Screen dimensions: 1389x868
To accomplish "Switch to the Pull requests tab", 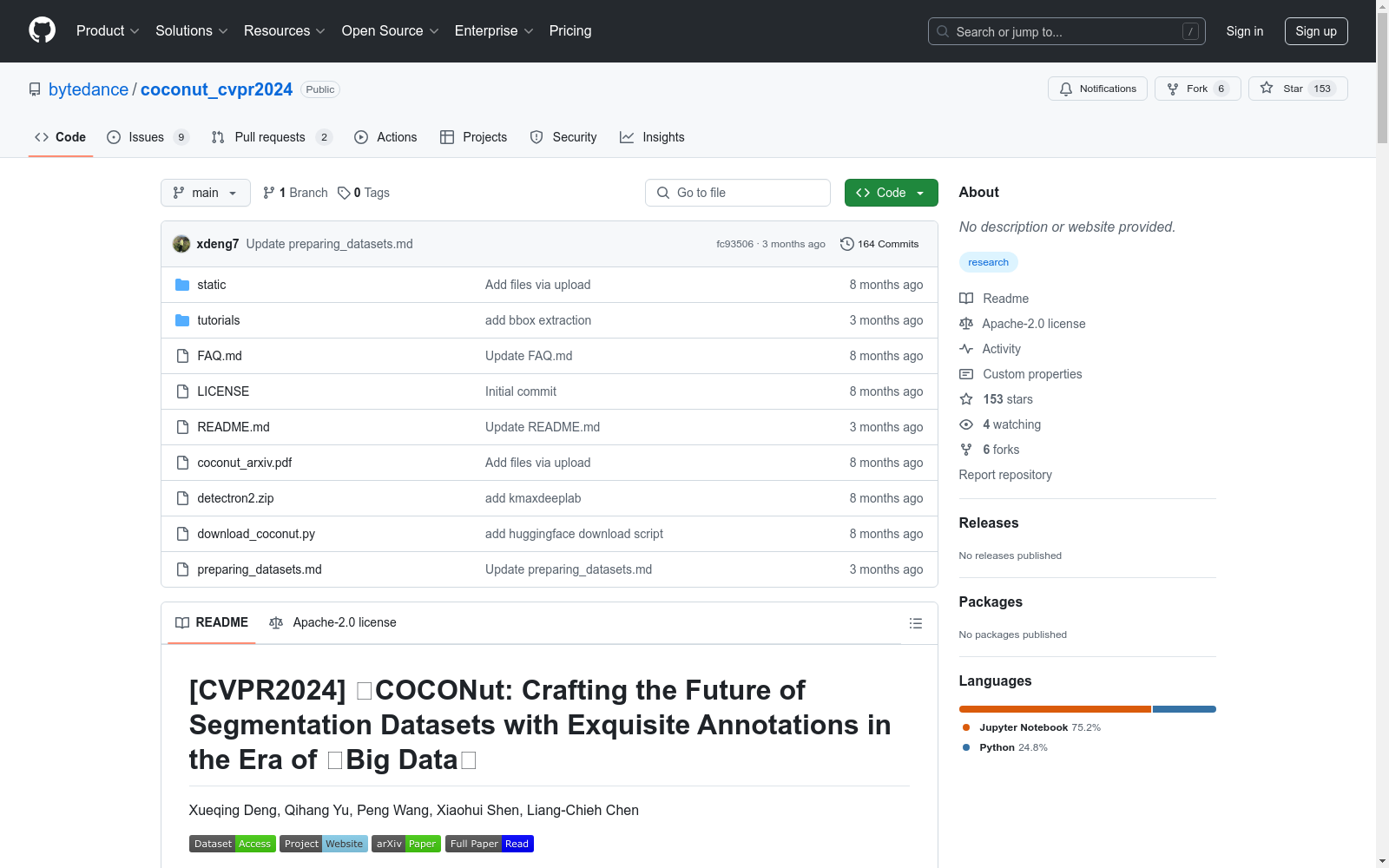I will (x=272, y=137).
